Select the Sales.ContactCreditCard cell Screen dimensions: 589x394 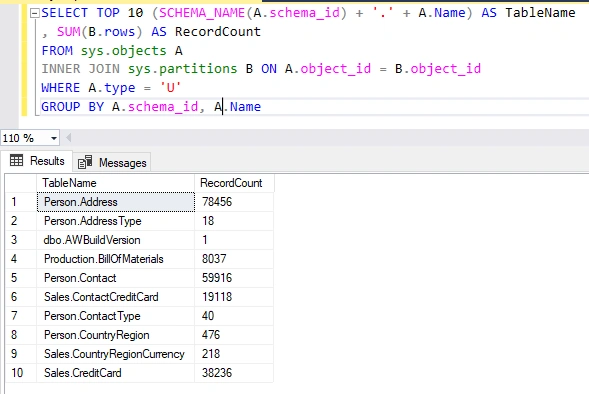pos(116,297)
